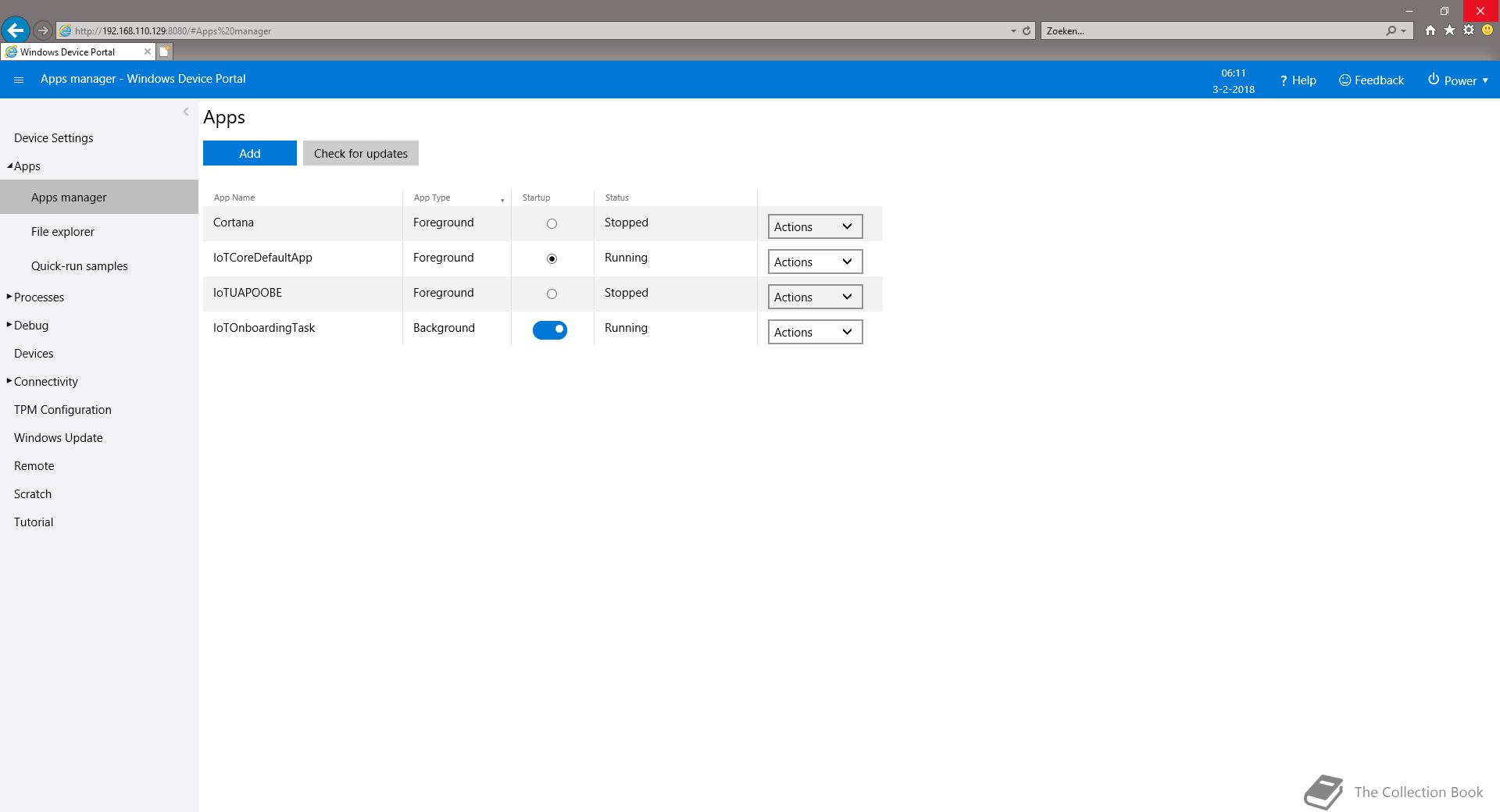
Task: Select the IoTOnboardingTask name cell
Action: pyautogui.click(x=264, y=328)
